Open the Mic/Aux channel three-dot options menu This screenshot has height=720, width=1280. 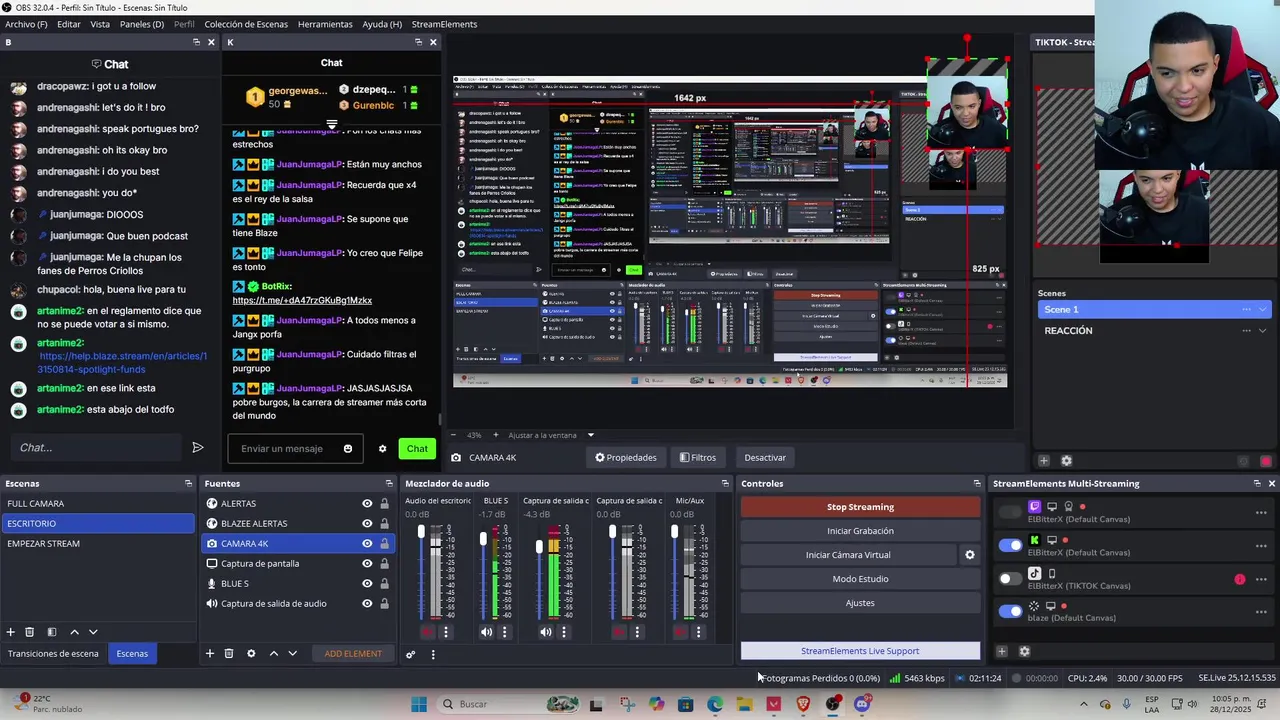[698, 632]
